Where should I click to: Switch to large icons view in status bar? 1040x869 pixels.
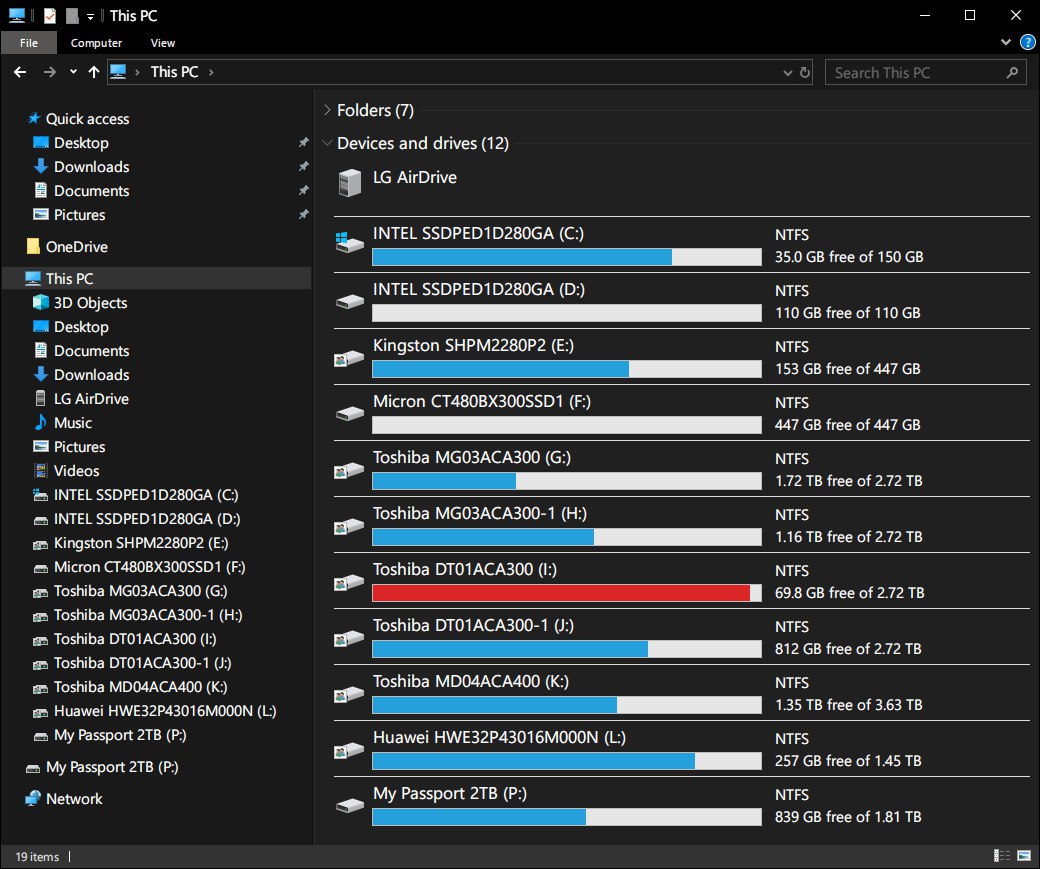click(x=1024, y=856)
